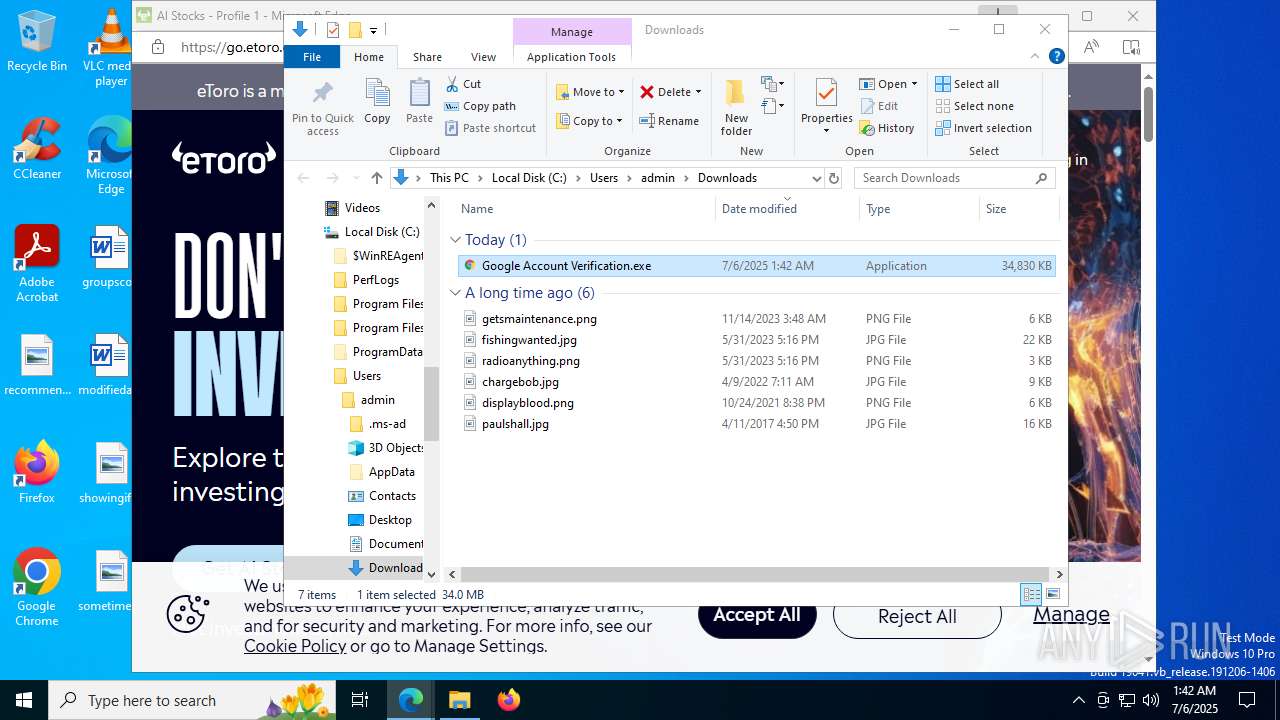Switch to large icons view layout
This screenshot has width=1280, height=720.
pos(1052,594)
